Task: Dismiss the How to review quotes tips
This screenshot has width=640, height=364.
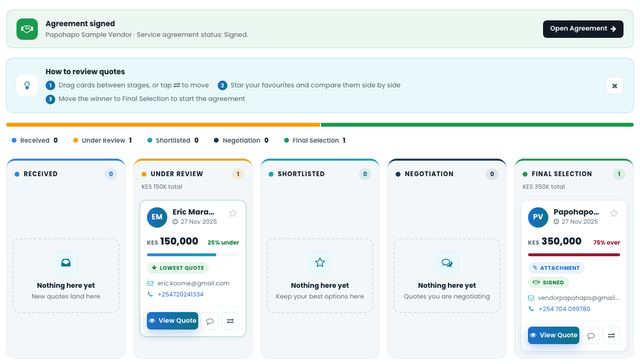Action: [614, 86]
